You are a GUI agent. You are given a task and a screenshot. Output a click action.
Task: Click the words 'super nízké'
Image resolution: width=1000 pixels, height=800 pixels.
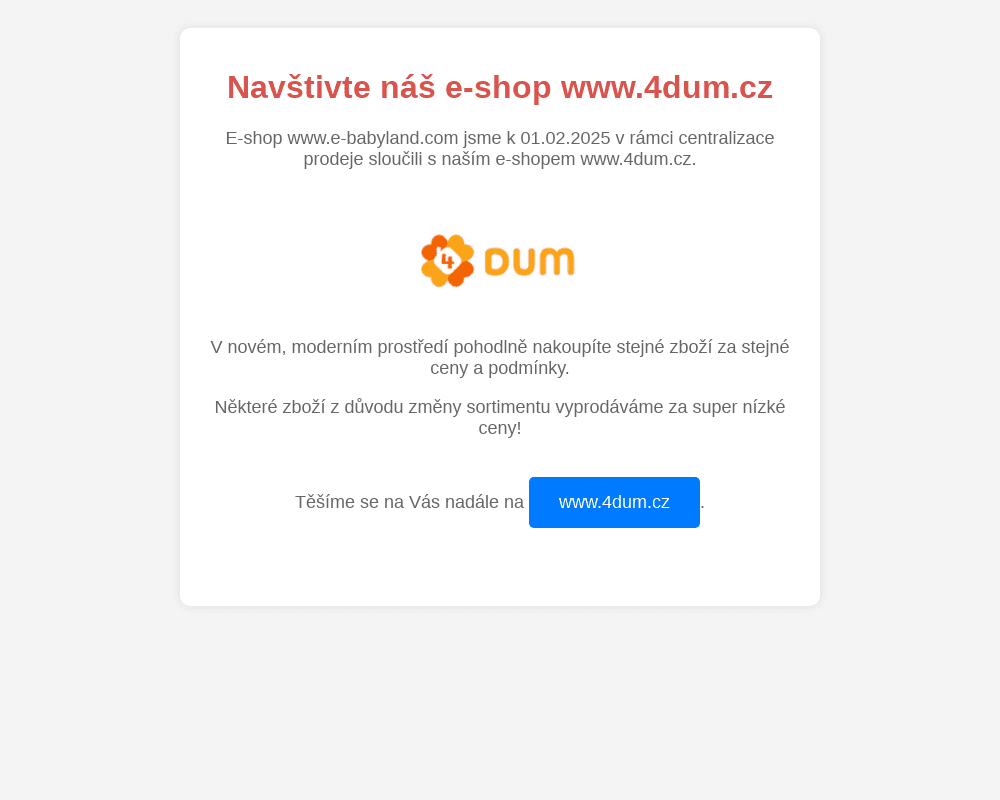(x=739, y=407)
